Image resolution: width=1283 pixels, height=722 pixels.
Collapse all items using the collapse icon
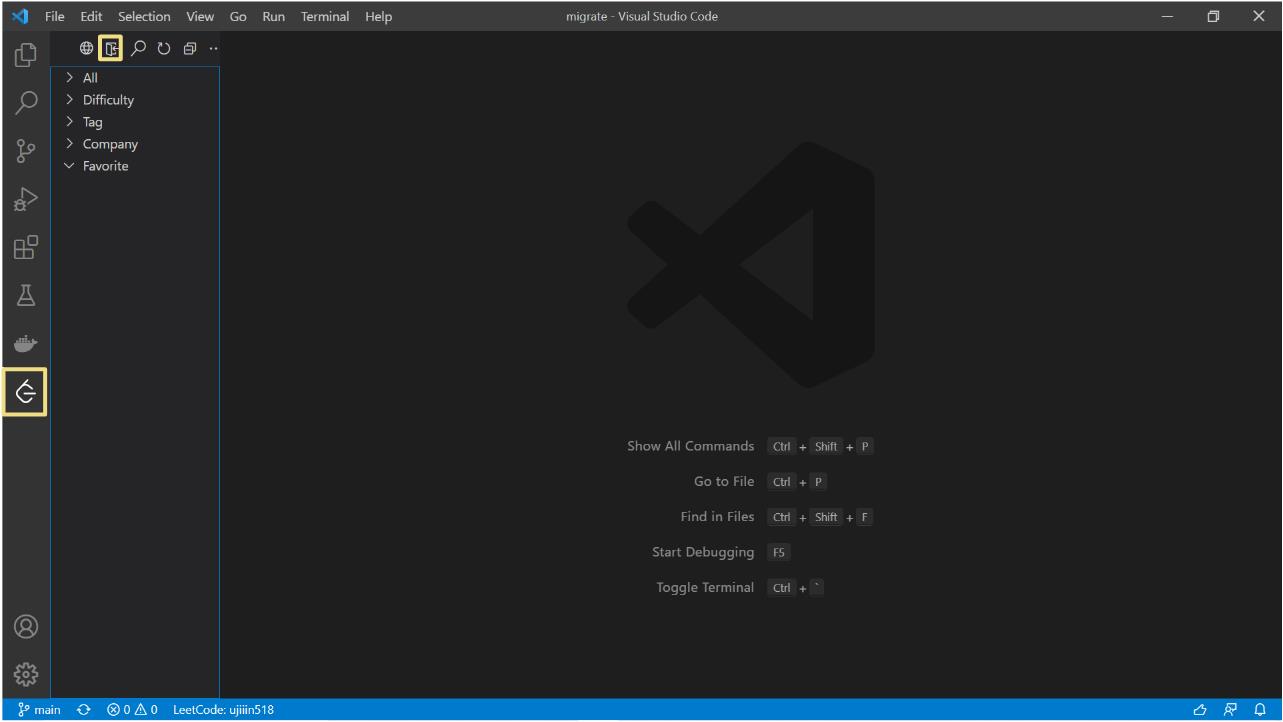click(188, 47)
